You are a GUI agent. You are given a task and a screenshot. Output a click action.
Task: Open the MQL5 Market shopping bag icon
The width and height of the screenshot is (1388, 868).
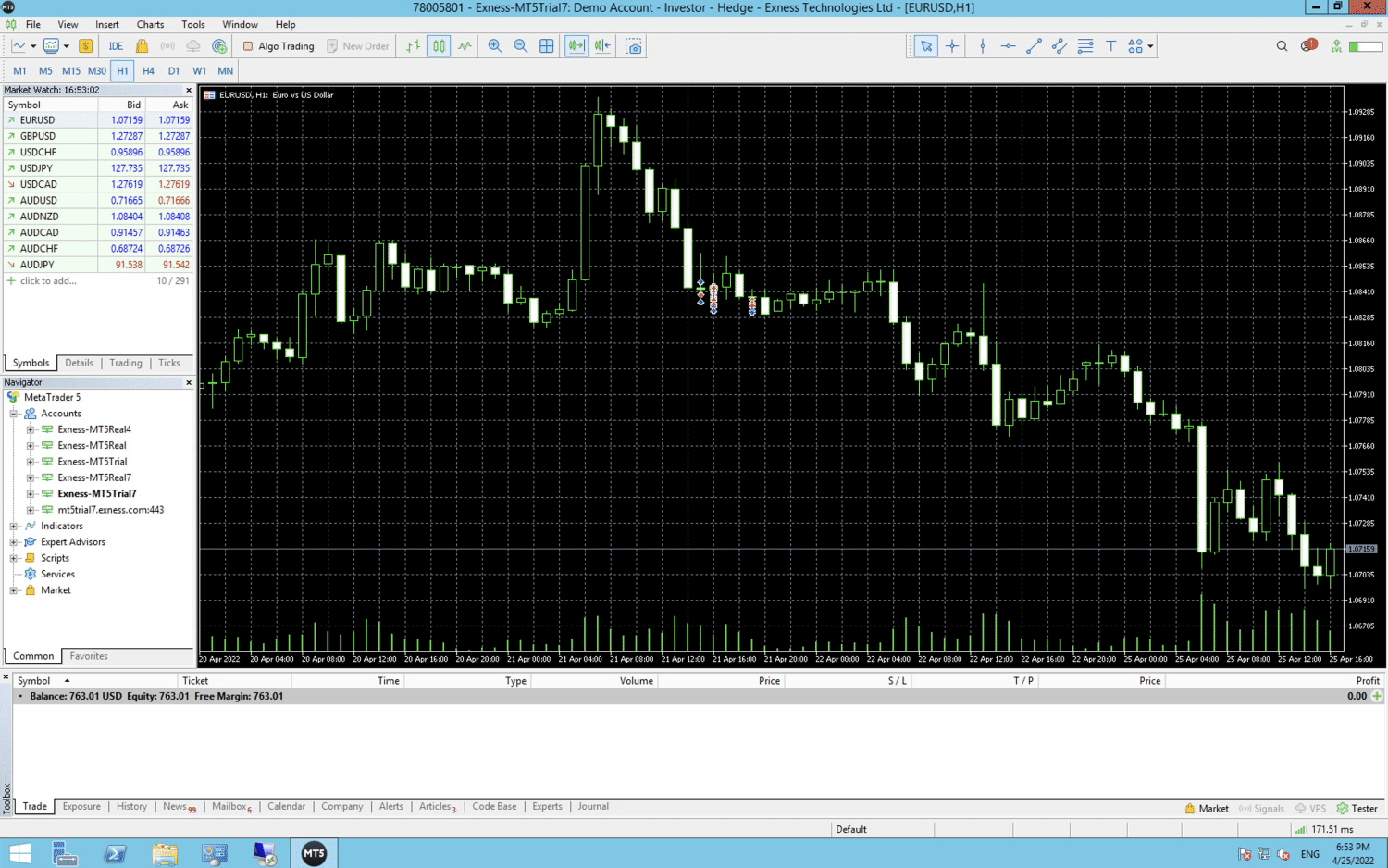(142, 46)
